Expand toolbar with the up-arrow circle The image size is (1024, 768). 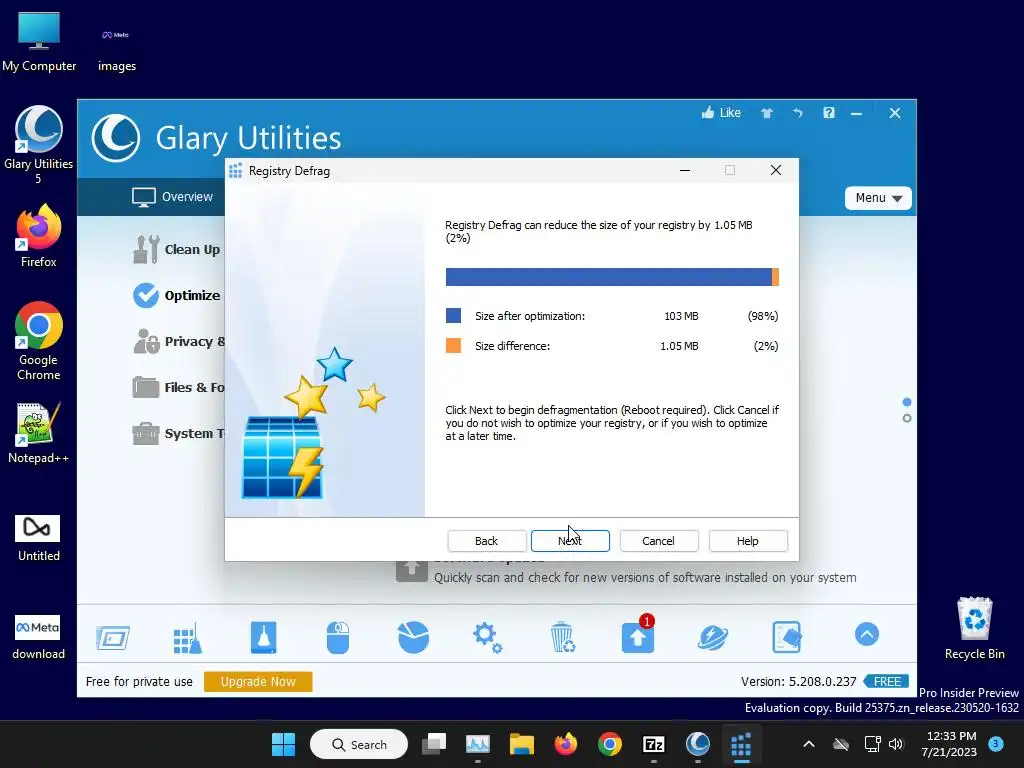coord(867,634)
